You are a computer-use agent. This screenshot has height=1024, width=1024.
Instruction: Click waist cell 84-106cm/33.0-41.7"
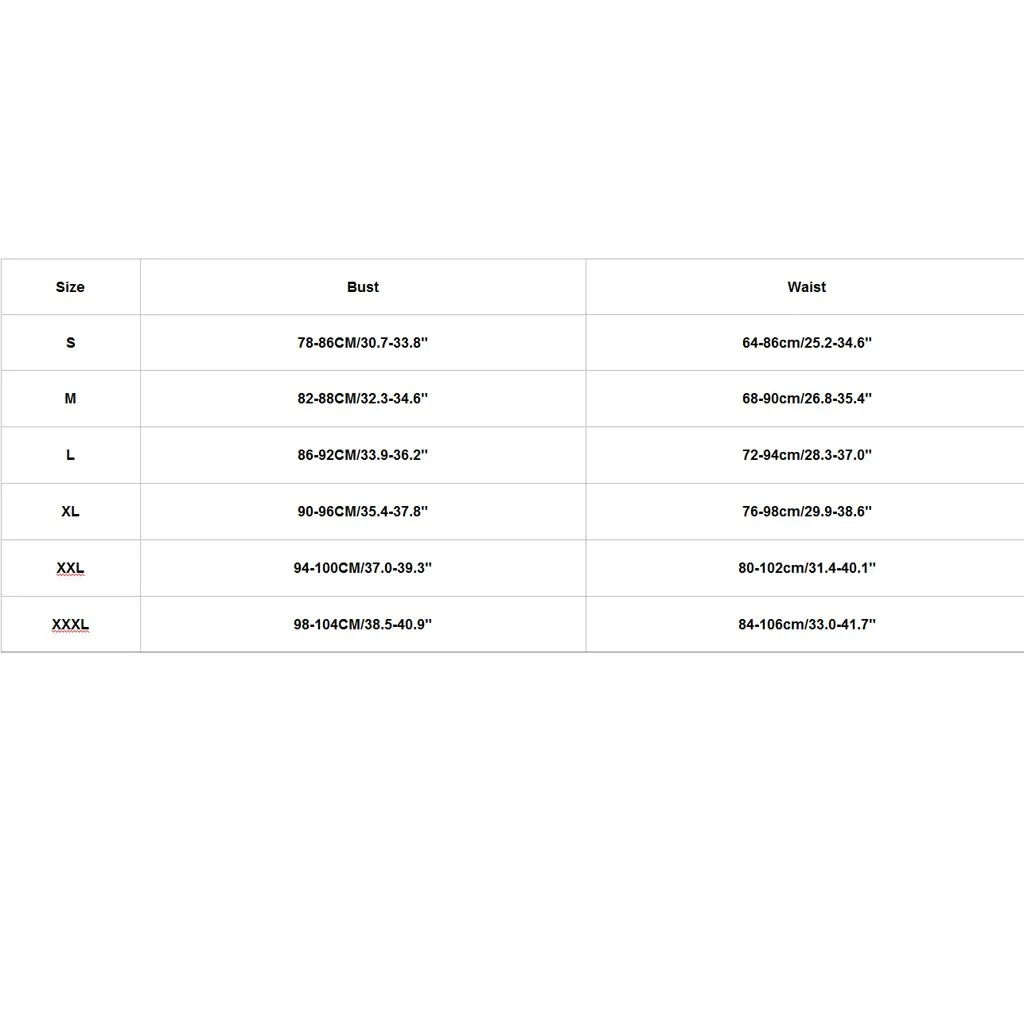click(x=807, y=624)
